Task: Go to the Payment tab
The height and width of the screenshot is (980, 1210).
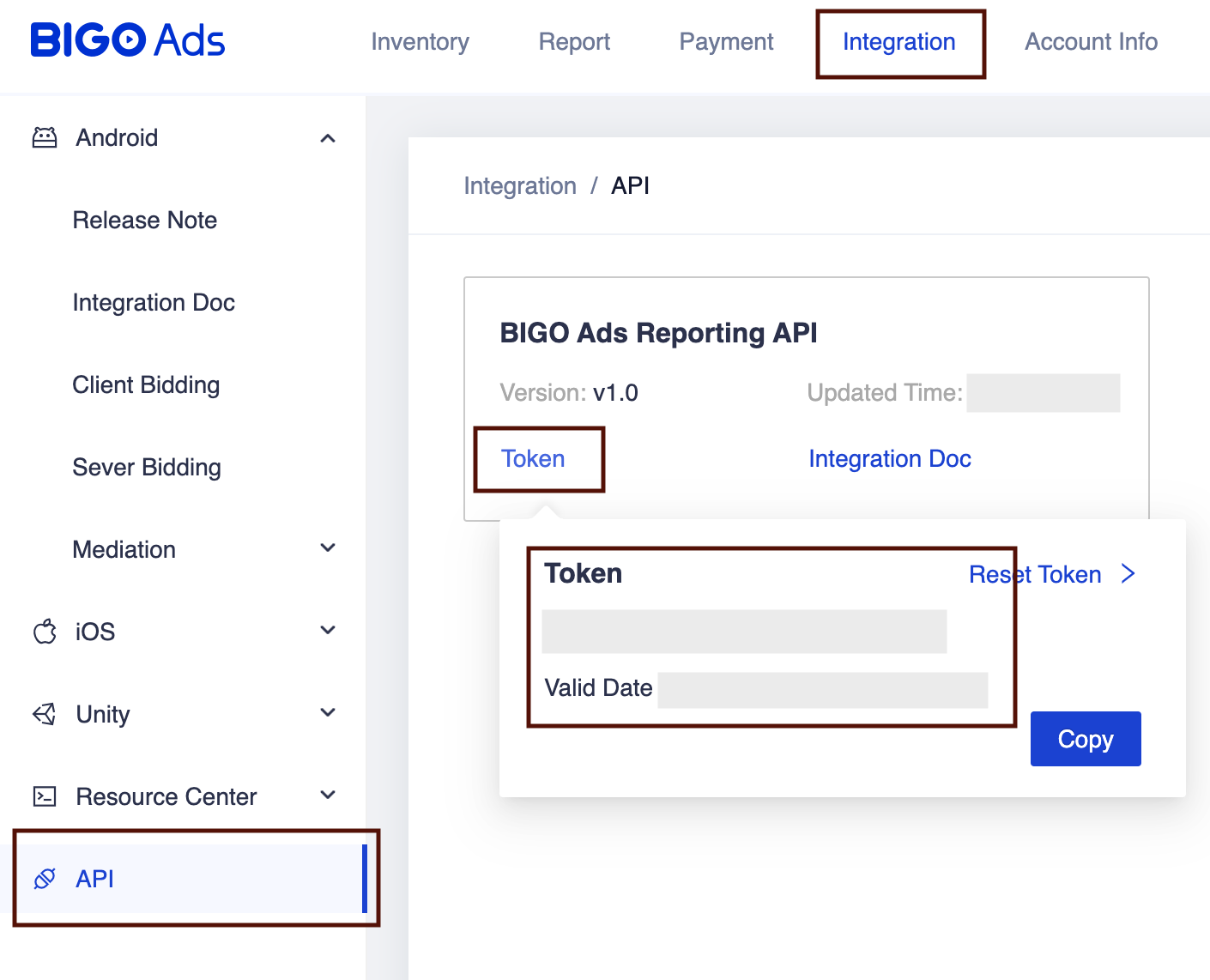Action: (x=726, y=42)
